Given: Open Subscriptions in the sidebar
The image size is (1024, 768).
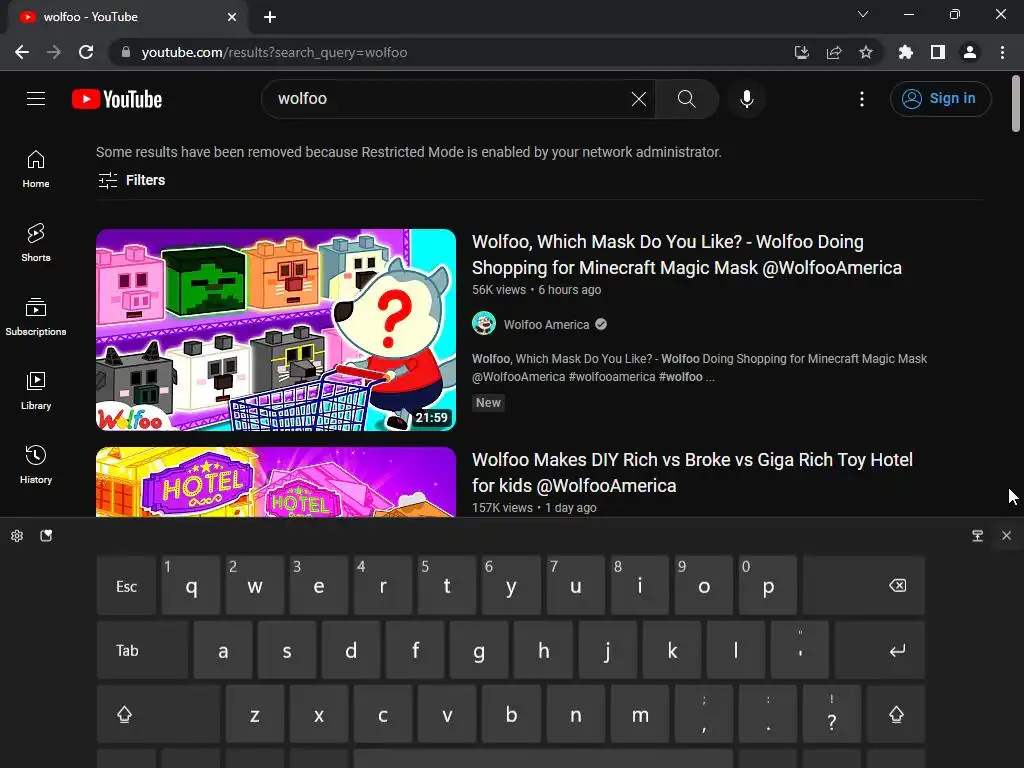Looking at the screenshot, I should [36, 316].
